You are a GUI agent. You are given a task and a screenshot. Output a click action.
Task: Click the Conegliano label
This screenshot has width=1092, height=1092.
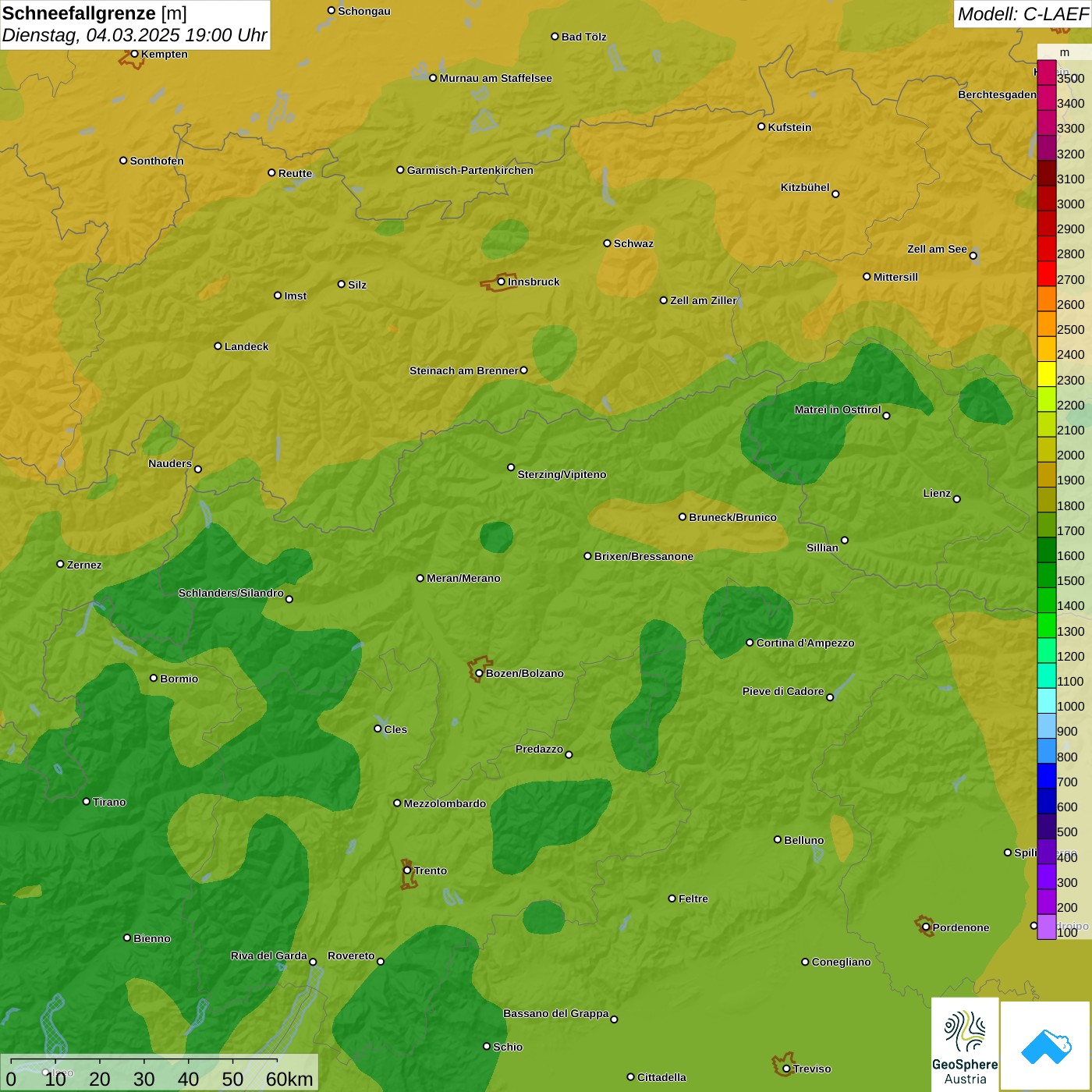(841, 962)
